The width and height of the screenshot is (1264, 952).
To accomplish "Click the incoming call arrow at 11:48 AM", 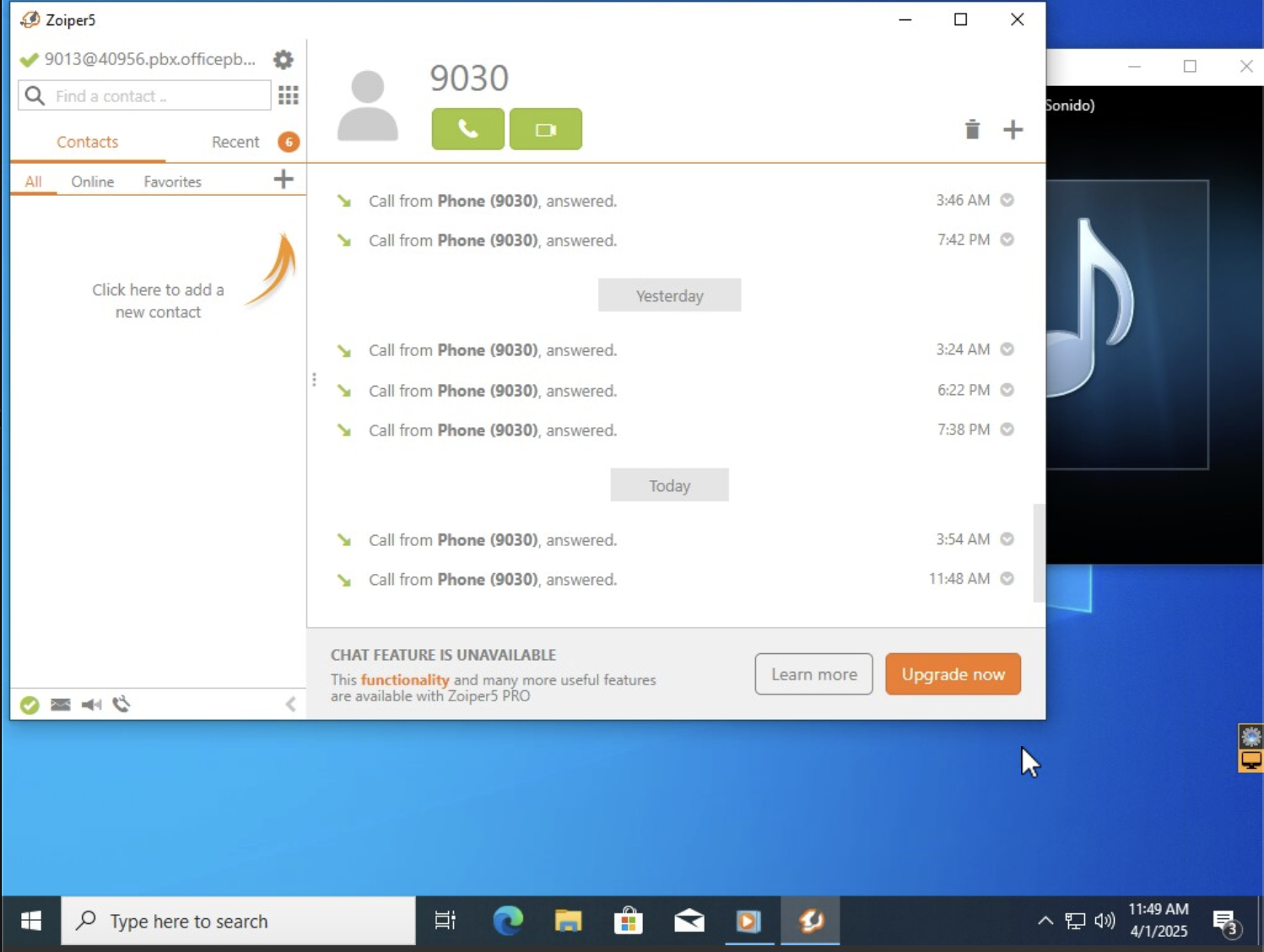I will pos(344,580).
